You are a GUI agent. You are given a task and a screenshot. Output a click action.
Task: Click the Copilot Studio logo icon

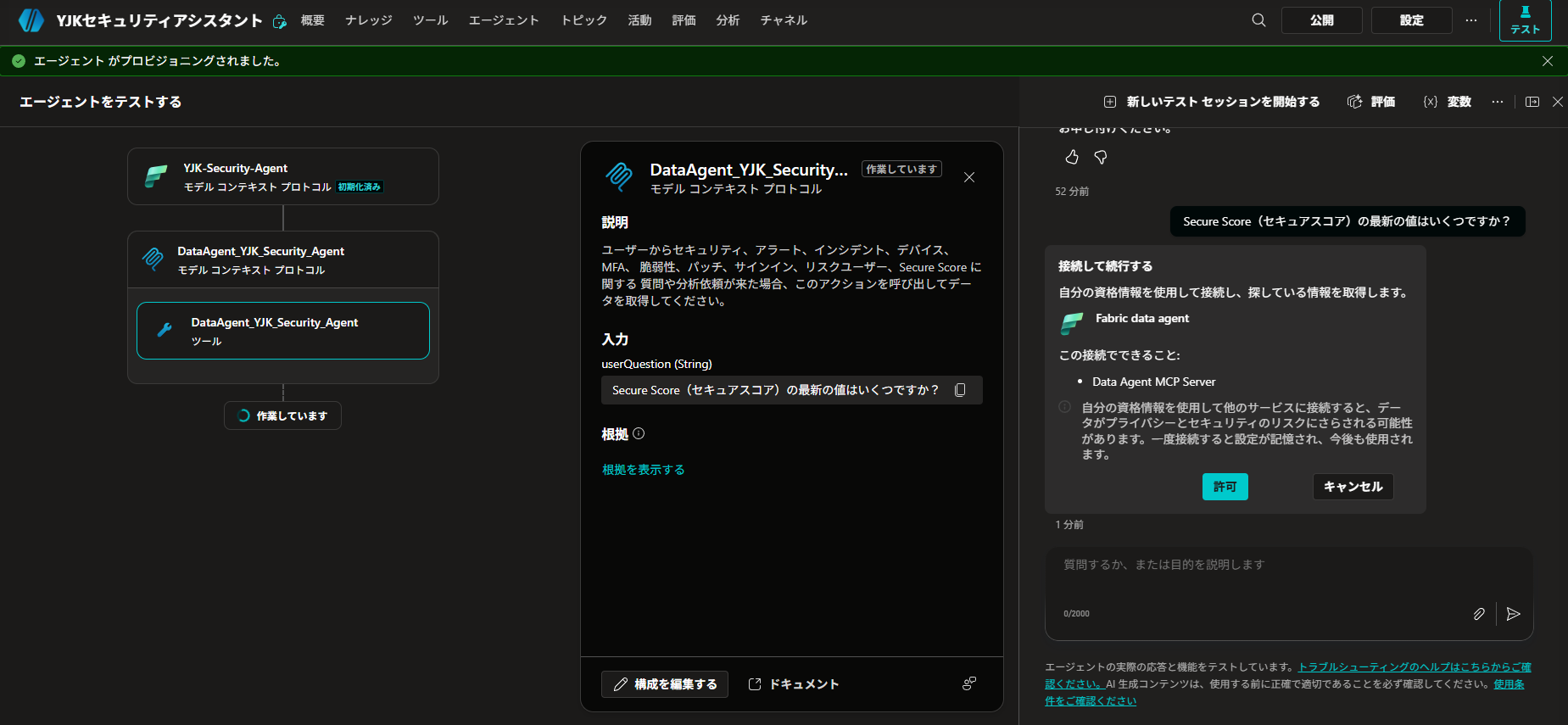click(x=31, y=20)
